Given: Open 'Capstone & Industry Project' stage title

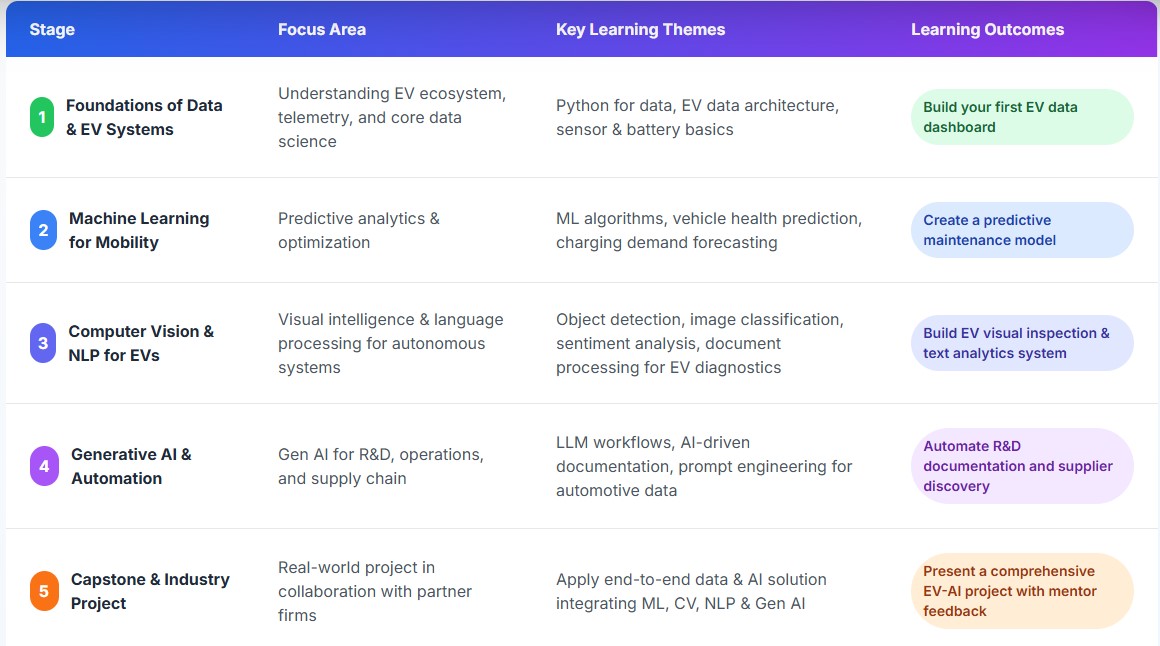Looking at the screenshot, I should [149, 591].
